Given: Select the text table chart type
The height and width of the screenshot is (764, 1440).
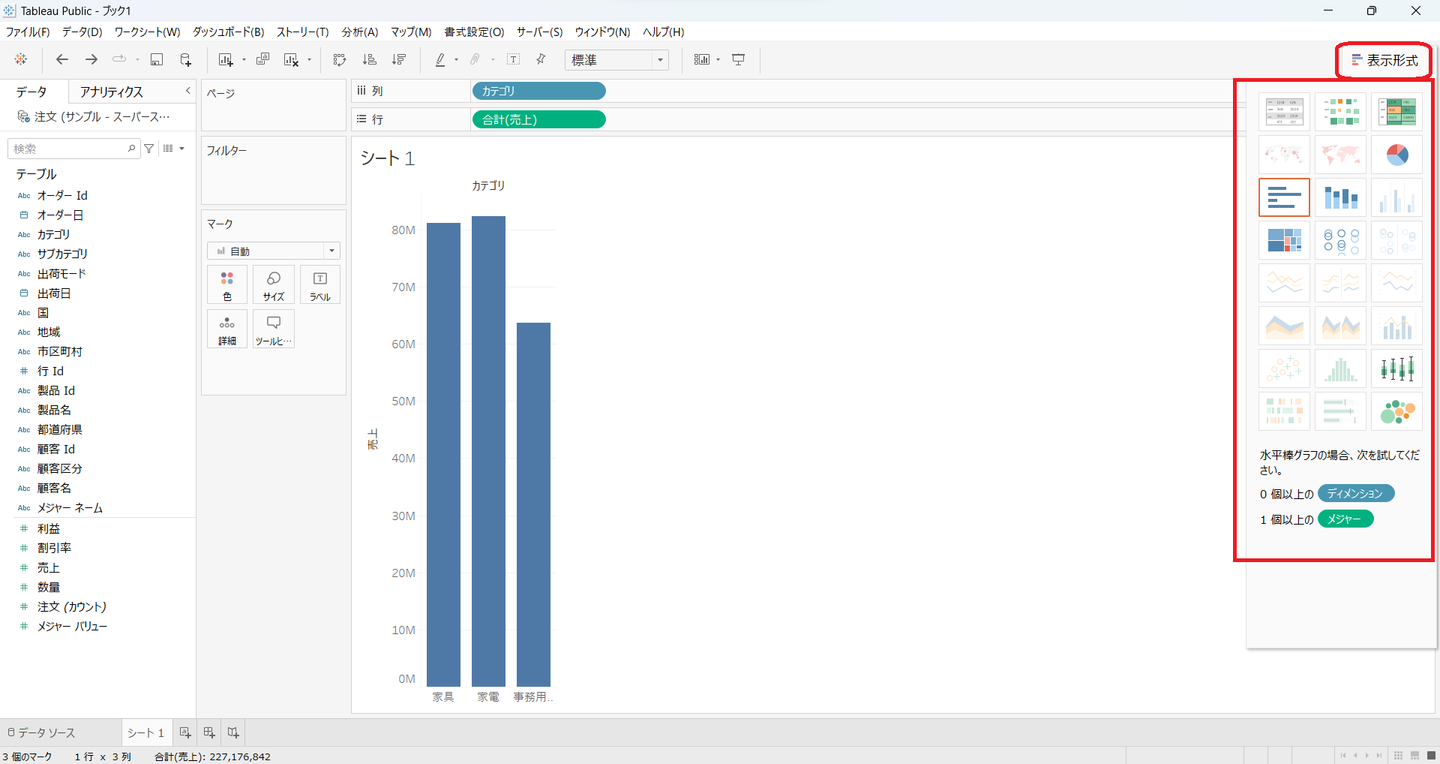Looking at the screenshot, I should pyautogui.click(x=1284, y=112).
